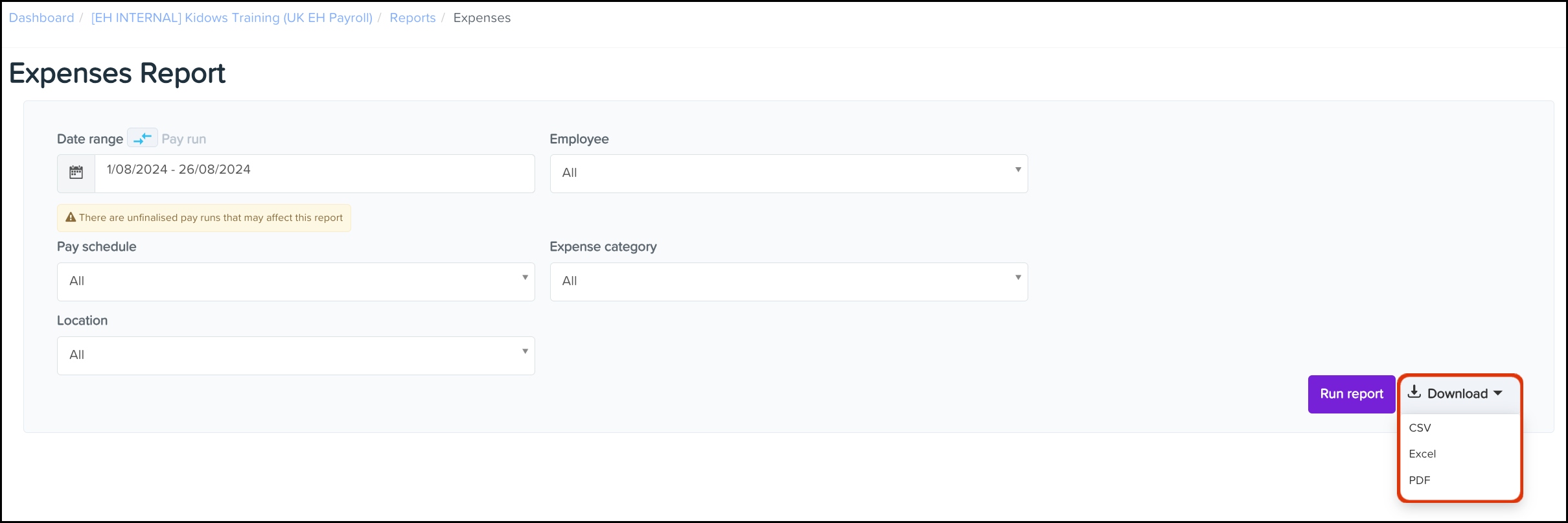The height and width of the screenshot is (523, 1568).
Task: Click the Download button
Action: [x=1456, y=394]
